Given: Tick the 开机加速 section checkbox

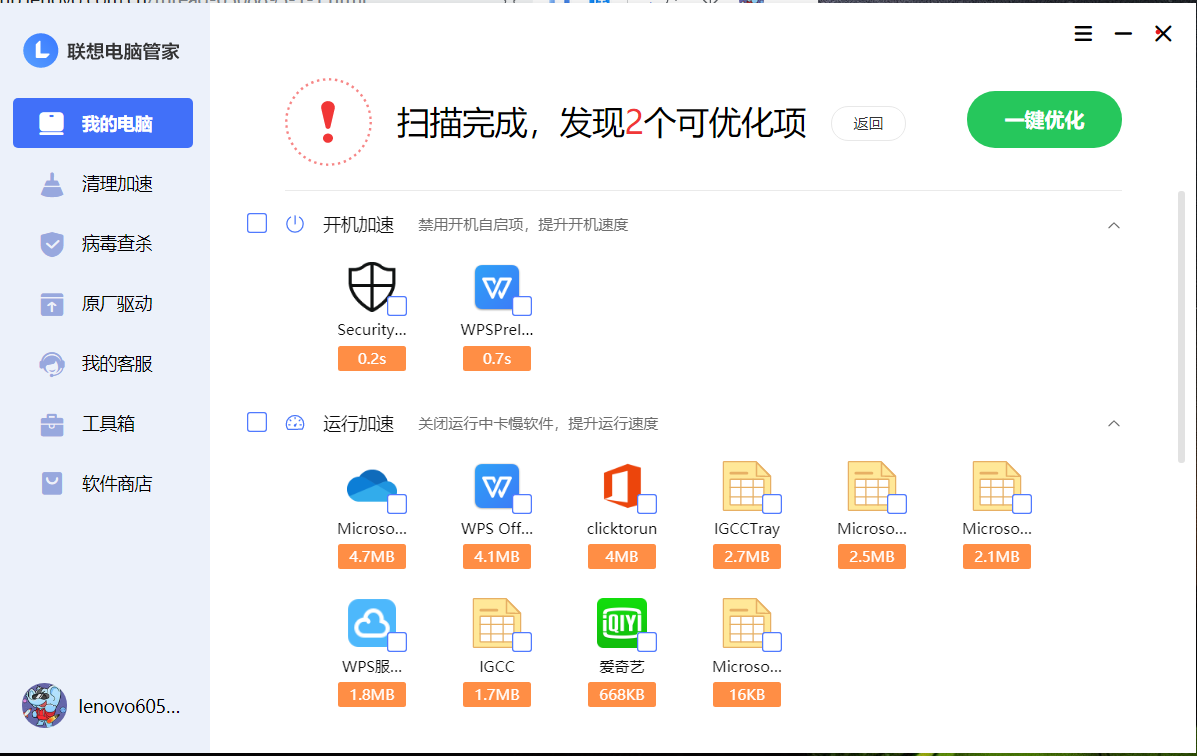Looking at the screenshot, I should (257, 224).
